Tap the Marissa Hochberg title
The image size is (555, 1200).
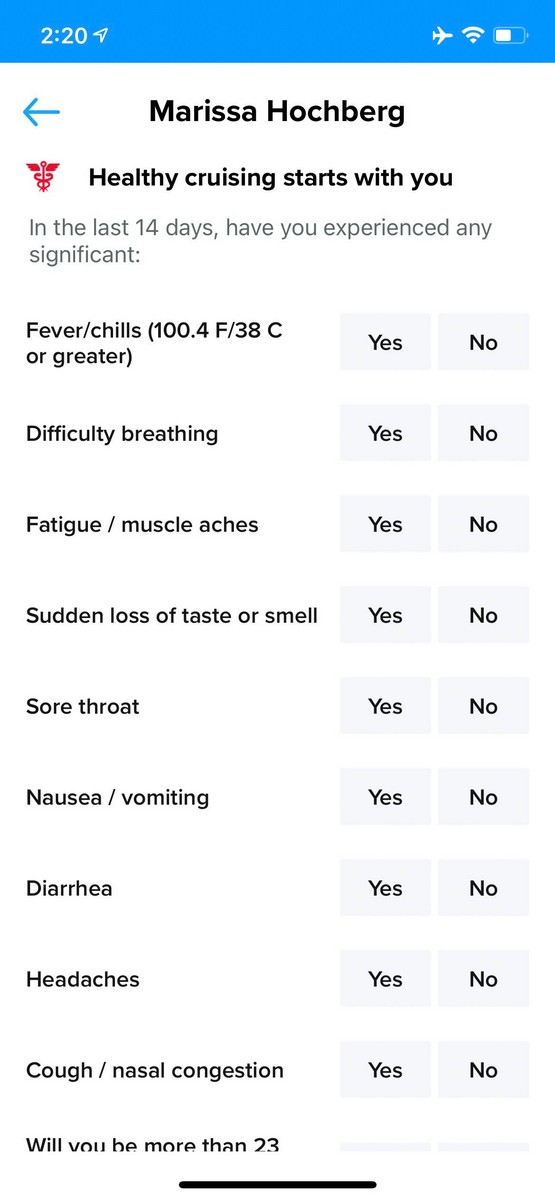pos(277,111)
